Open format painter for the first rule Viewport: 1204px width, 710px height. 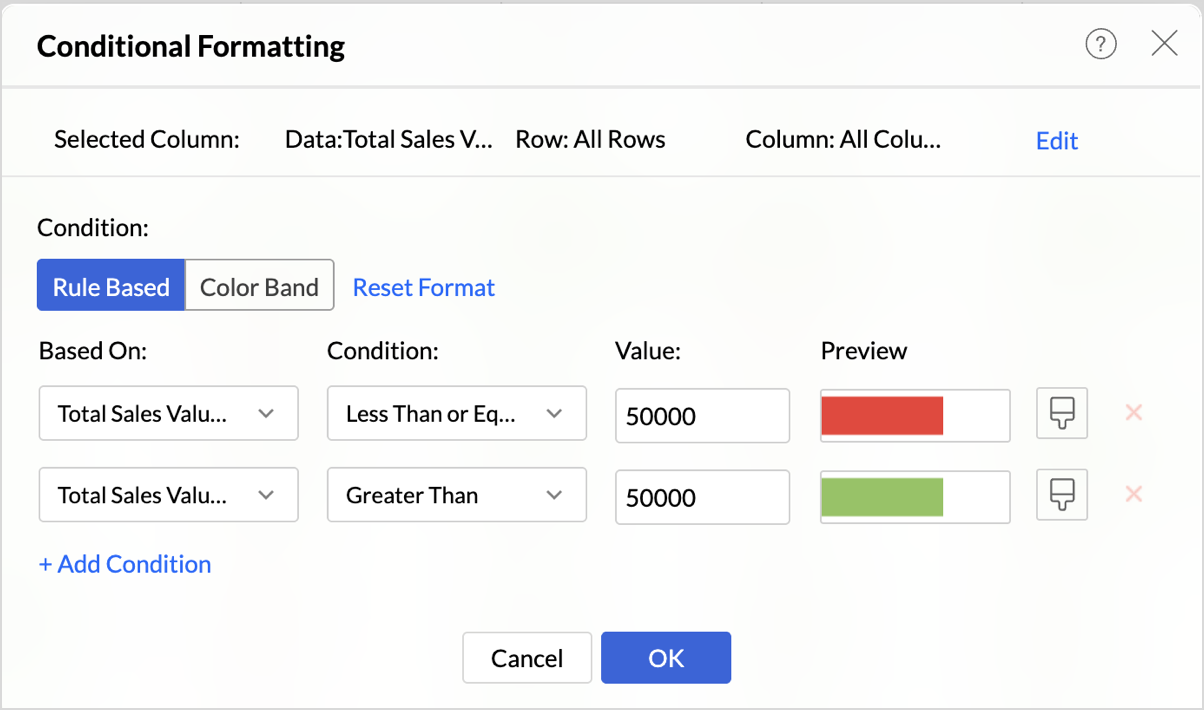coord(1061,413)
